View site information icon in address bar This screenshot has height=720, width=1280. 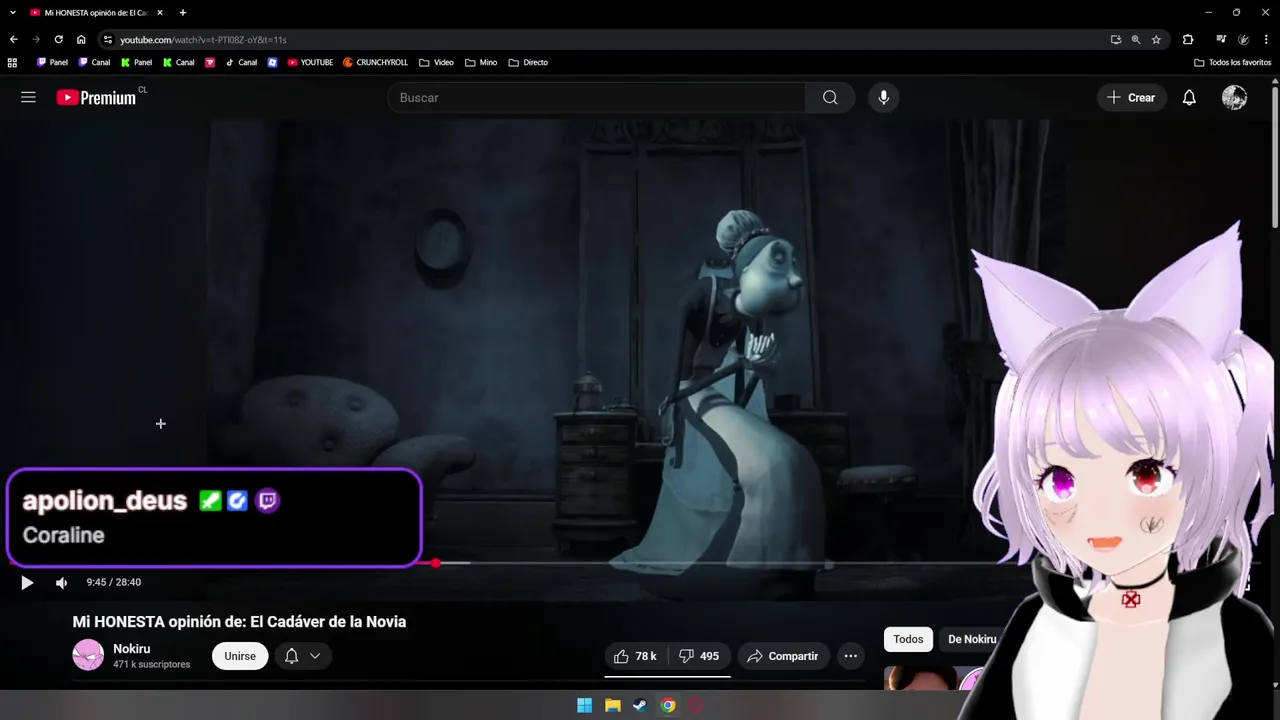[x=107, y=39]
